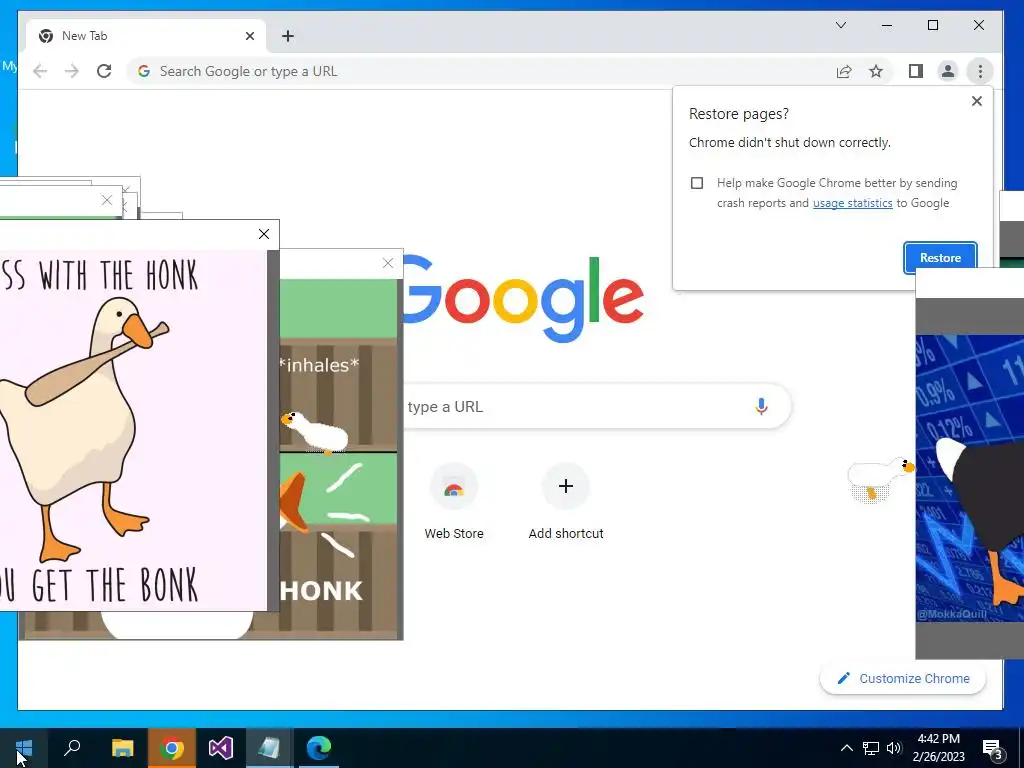The height and width of the screenshot is (768, 1024).
Task: Click the pixel goose by the stock meme
Action: click(881, 480)
